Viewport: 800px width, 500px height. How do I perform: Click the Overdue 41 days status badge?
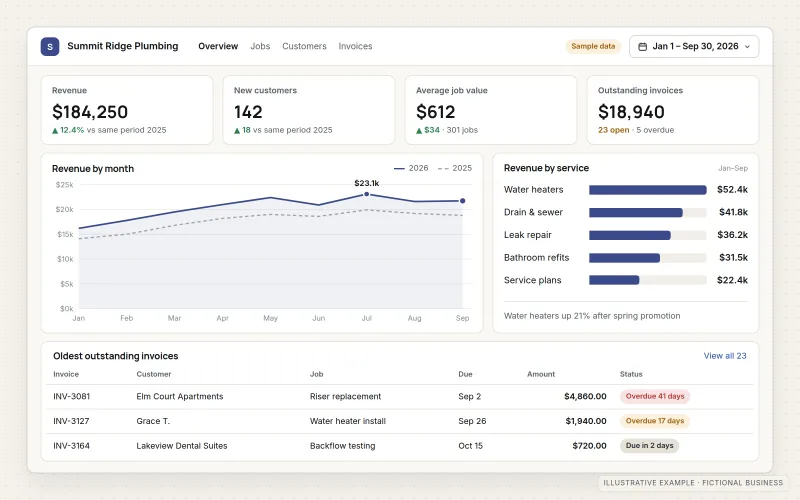coord(655,396)
